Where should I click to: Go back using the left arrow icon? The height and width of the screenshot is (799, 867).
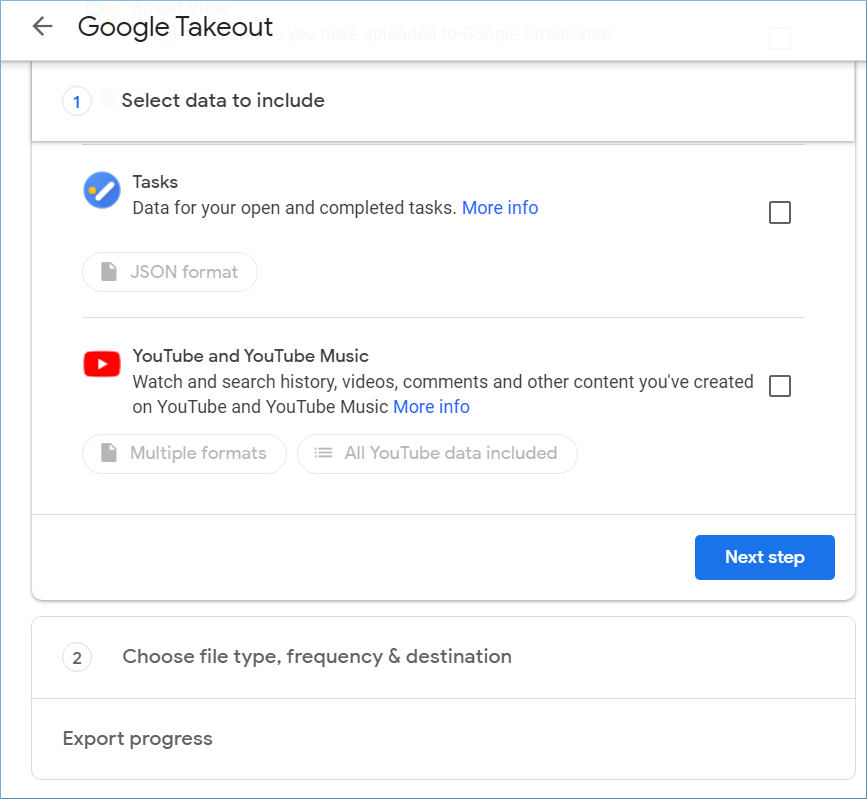click(43, 26)
